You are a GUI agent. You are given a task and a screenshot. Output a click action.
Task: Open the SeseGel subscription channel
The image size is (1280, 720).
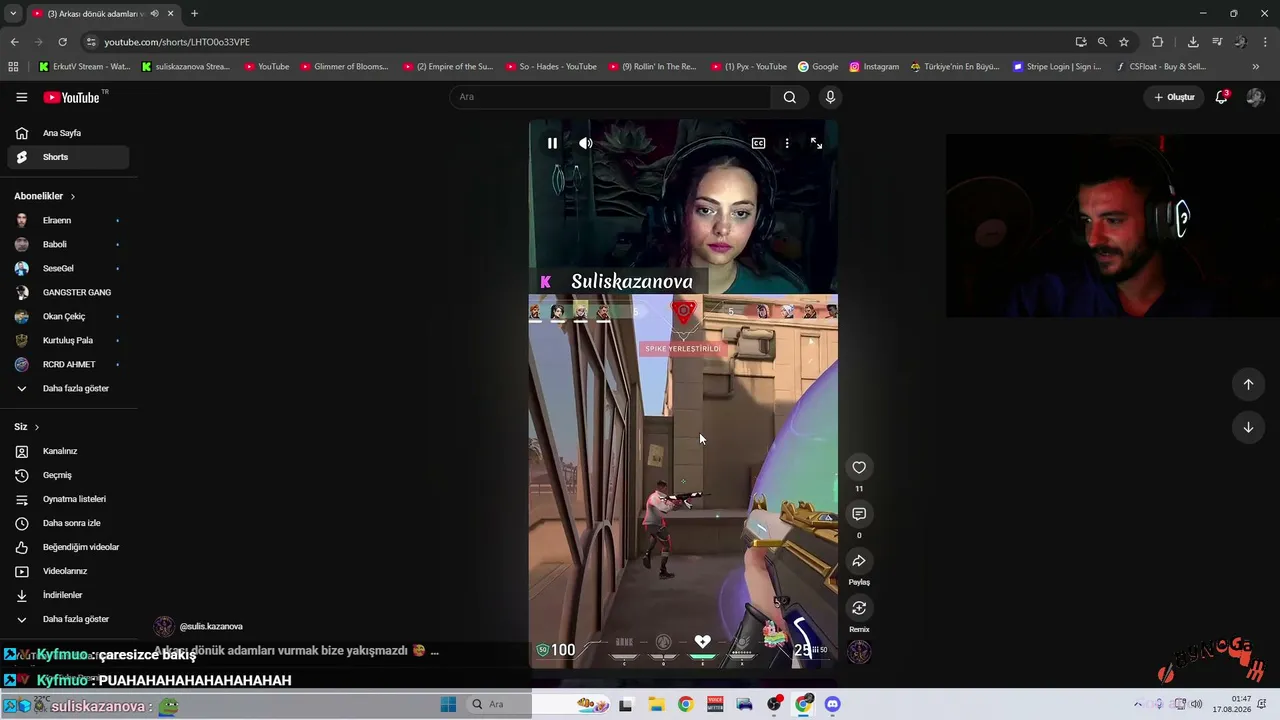[x=68, y=268]
